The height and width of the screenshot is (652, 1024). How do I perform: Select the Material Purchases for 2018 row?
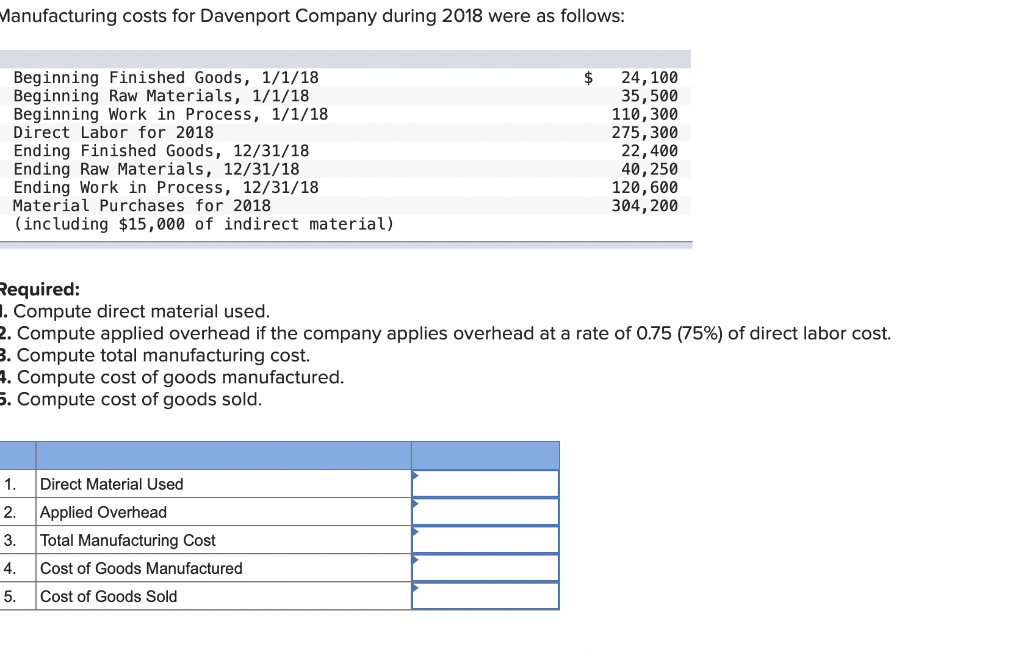300,205
